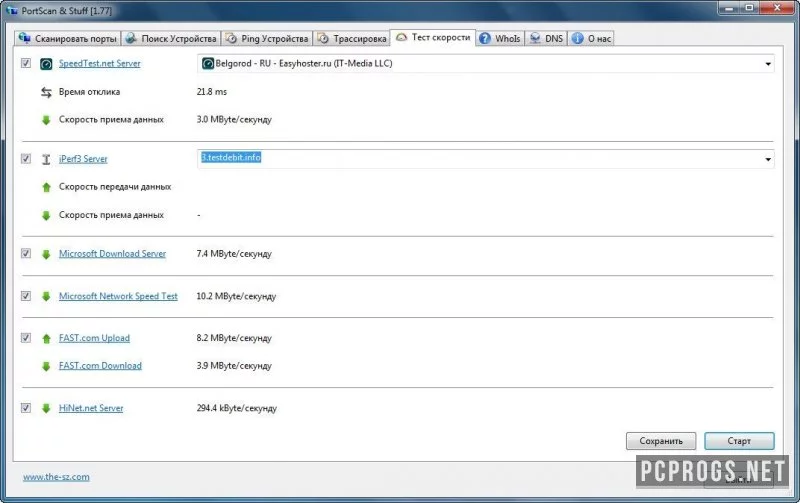Image resolution: width=800 pixels, height=503 pixels.
Task: Open the Microsoft Download Server link
Action: click(x=112, y=254)
